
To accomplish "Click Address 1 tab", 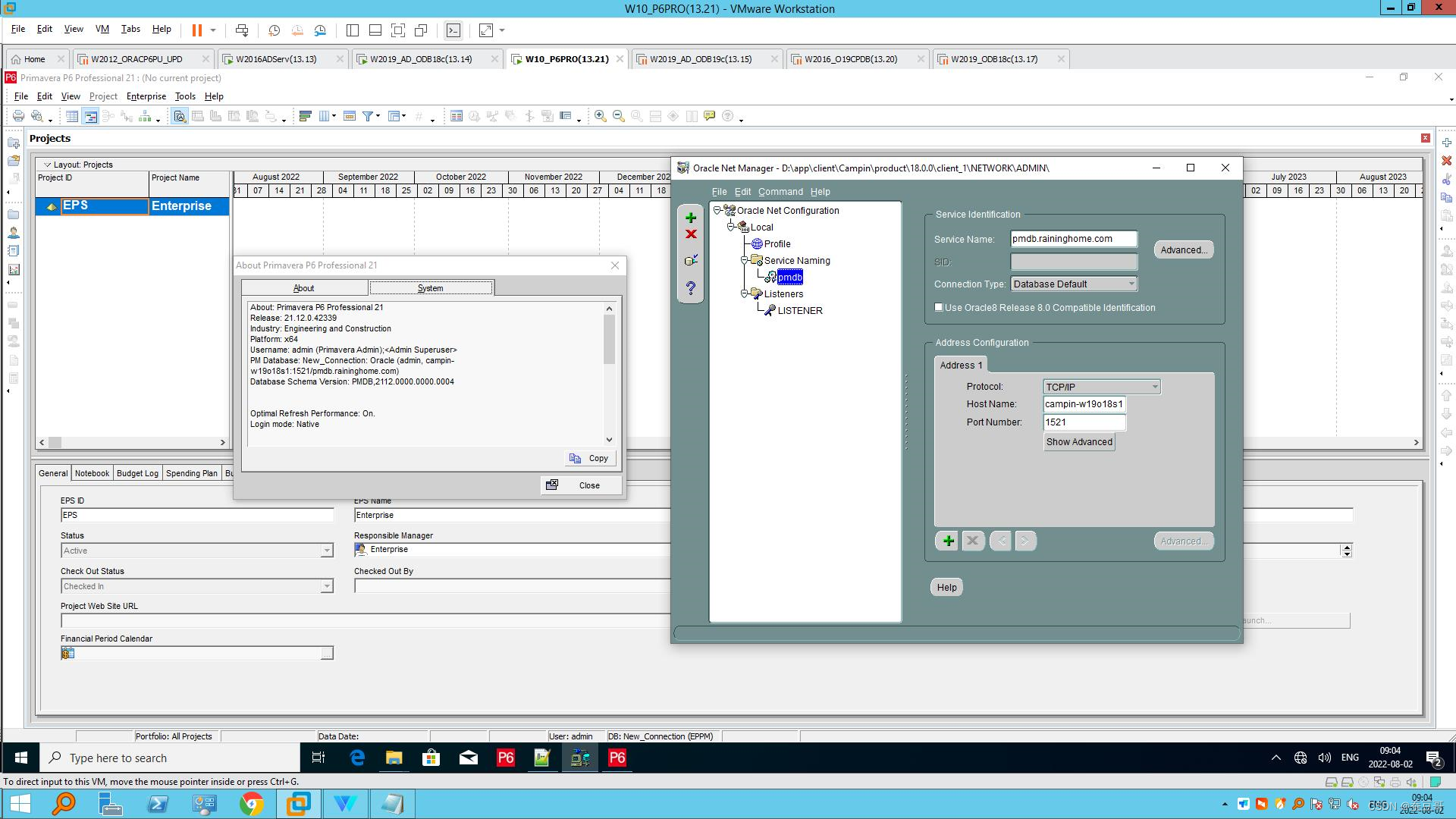I will tap(961, 366).
